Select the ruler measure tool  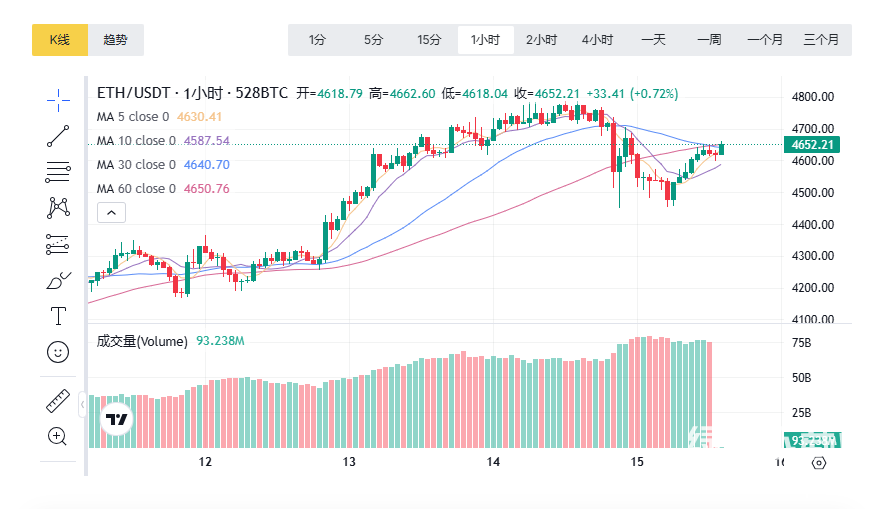[58, 401]
